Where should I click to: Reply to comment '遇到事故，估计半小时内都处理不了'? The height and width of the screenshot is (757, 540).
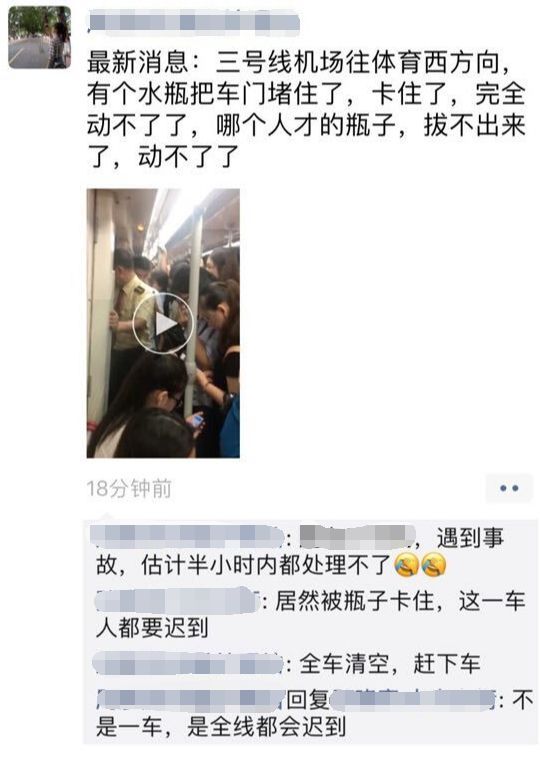(300, 551)
